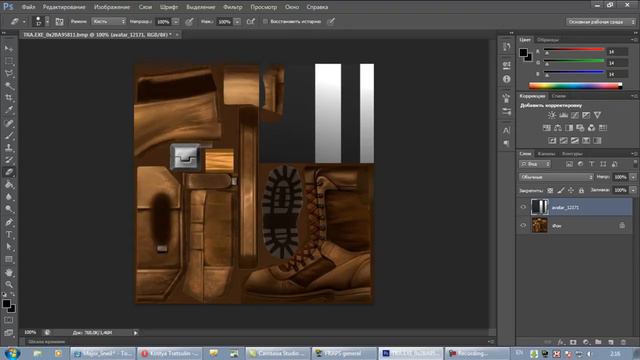
Task: Add a Vibrance adjustment (triangle icon)
Action: pyautogui.click(x=598, y=115)
